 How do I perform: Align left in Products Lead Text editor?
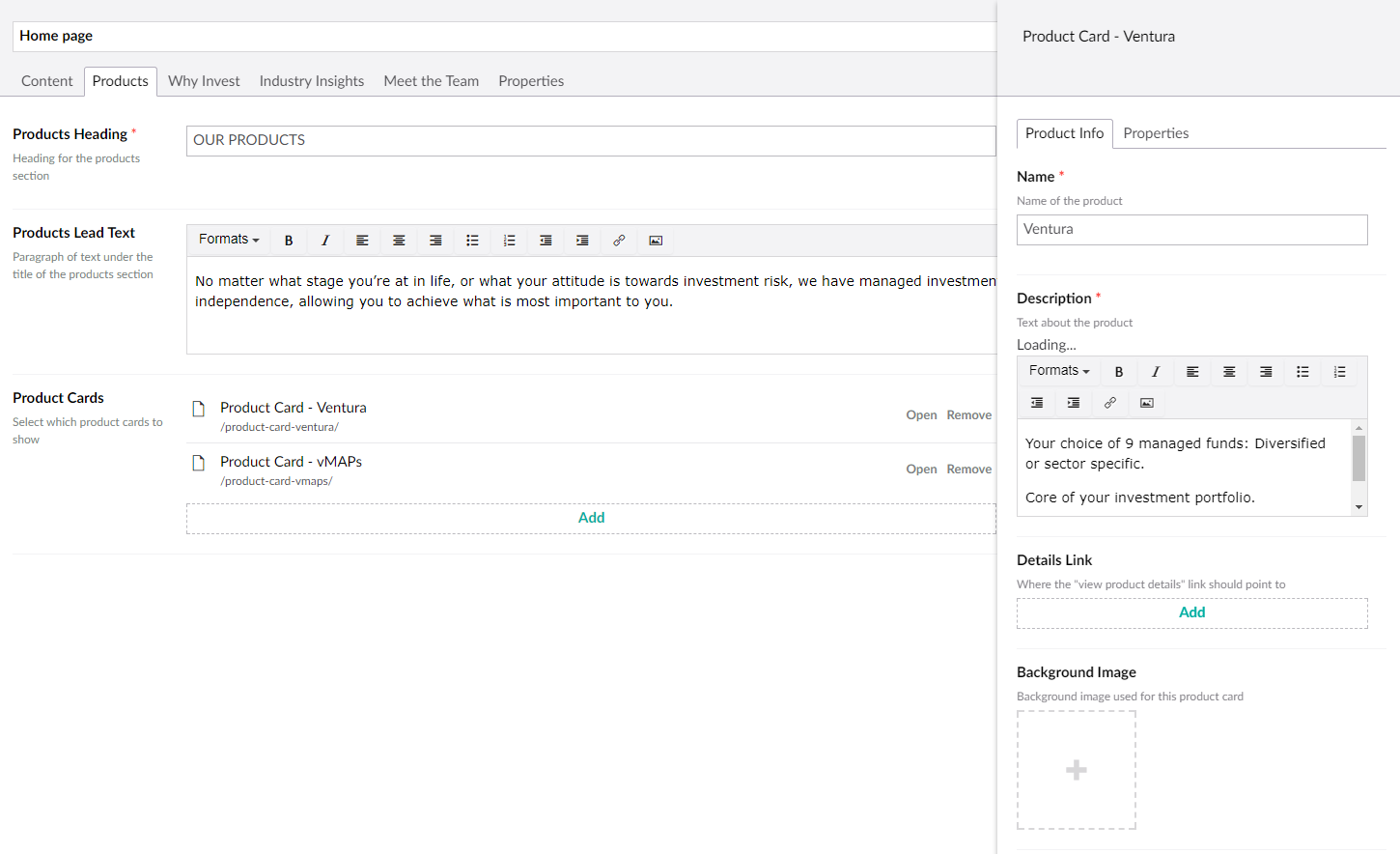click(x=362, y=241)
